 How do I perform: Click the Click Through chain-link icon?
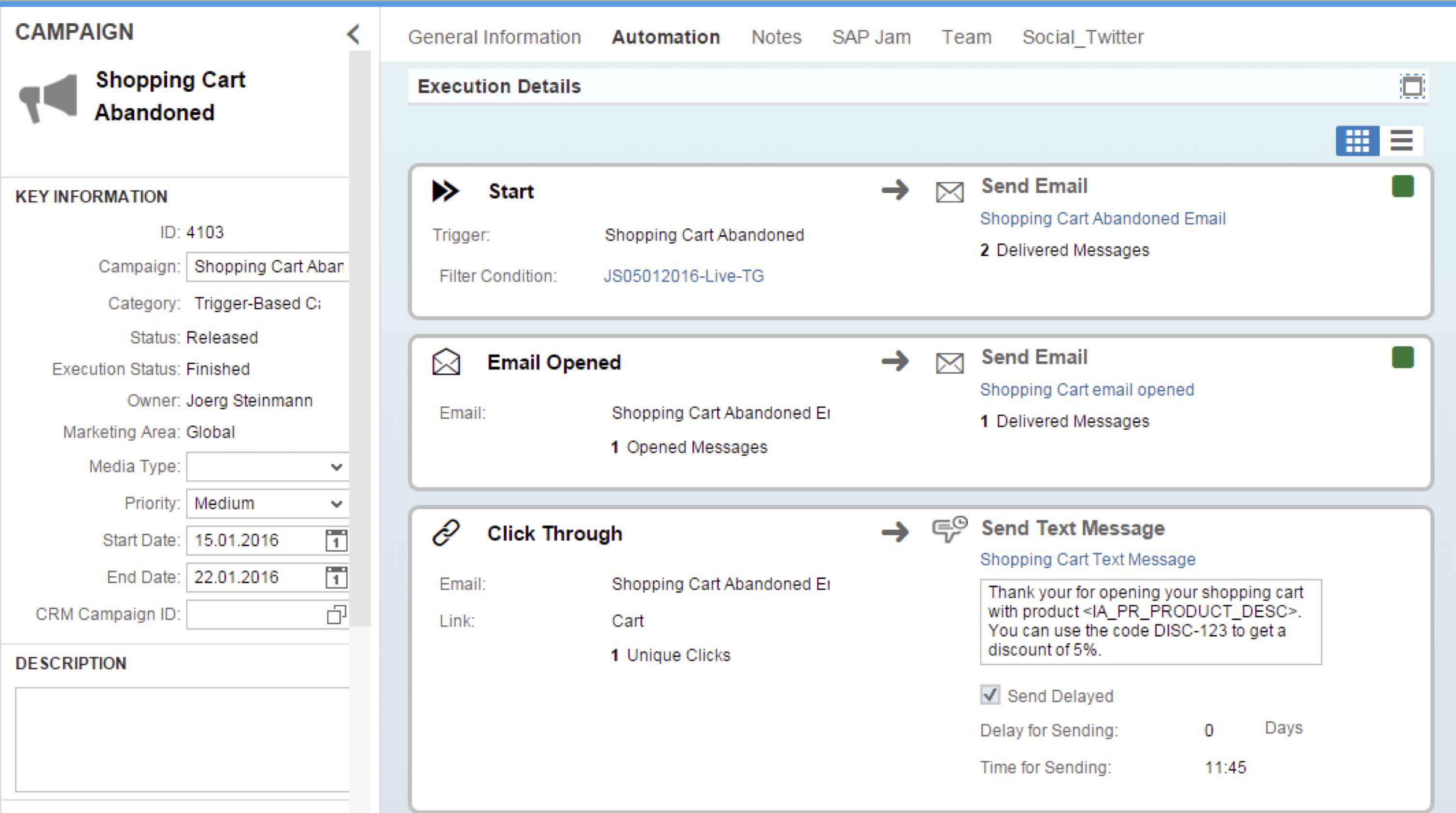446,532
